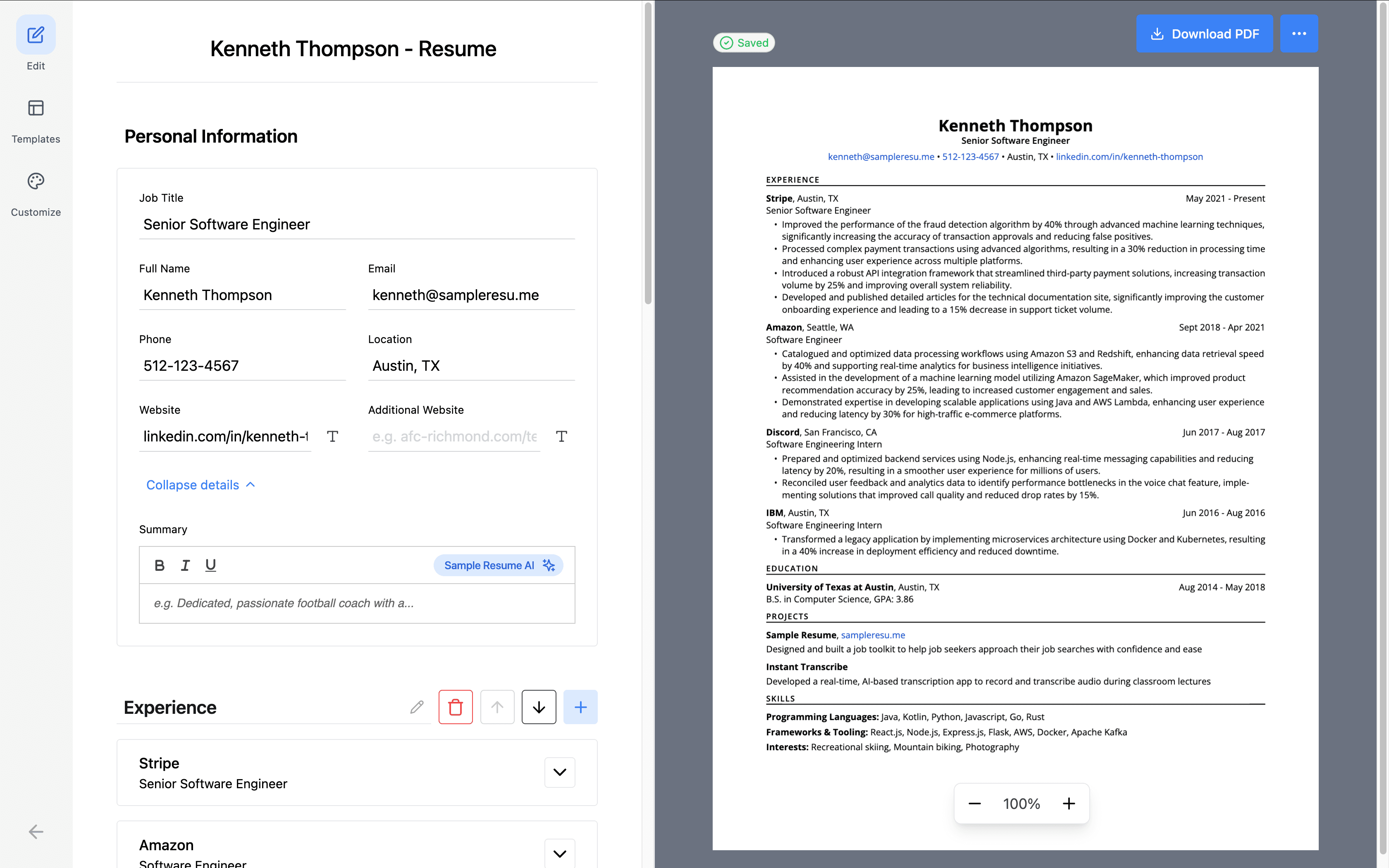This screenshot has width=1389, height=868.
Task: Expand the Amazon experience entry
Action: 560,853
